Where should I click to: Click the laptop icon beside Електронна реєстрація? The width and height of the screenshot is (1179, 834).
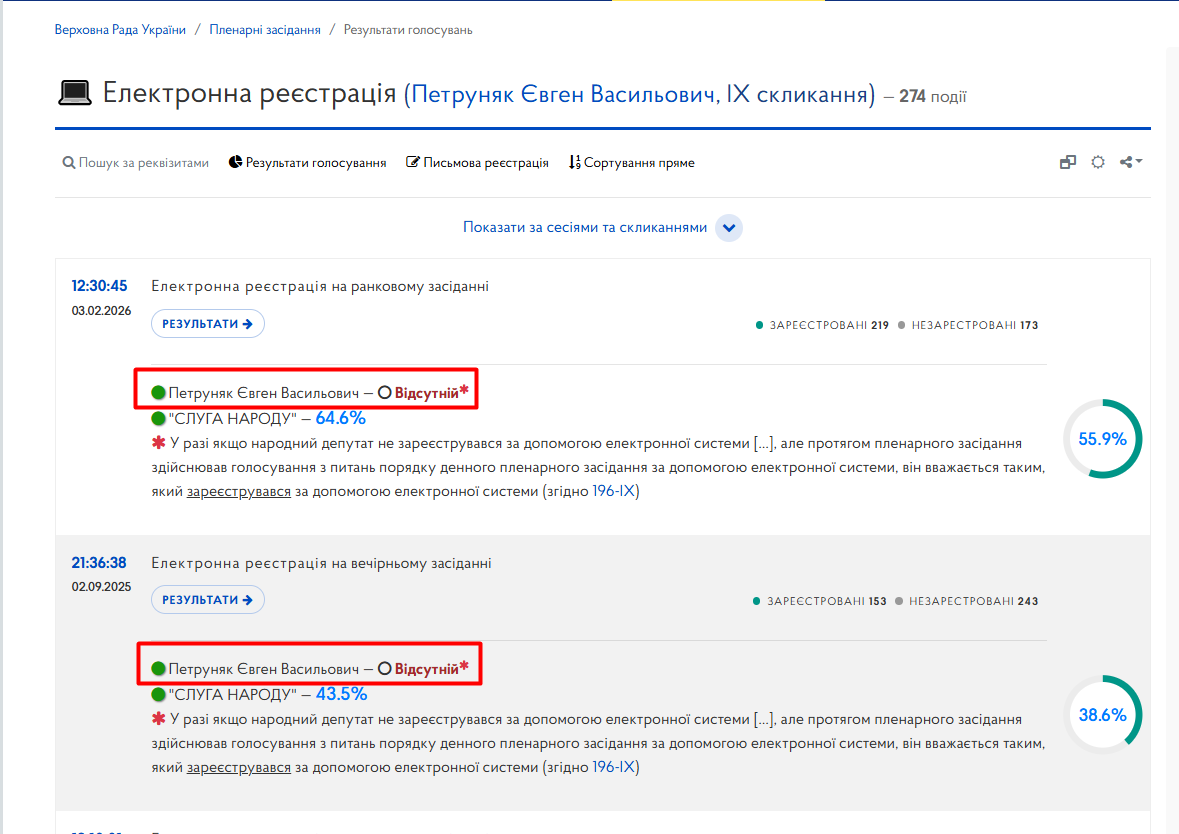pyautogui.click(x=74, y=93)
